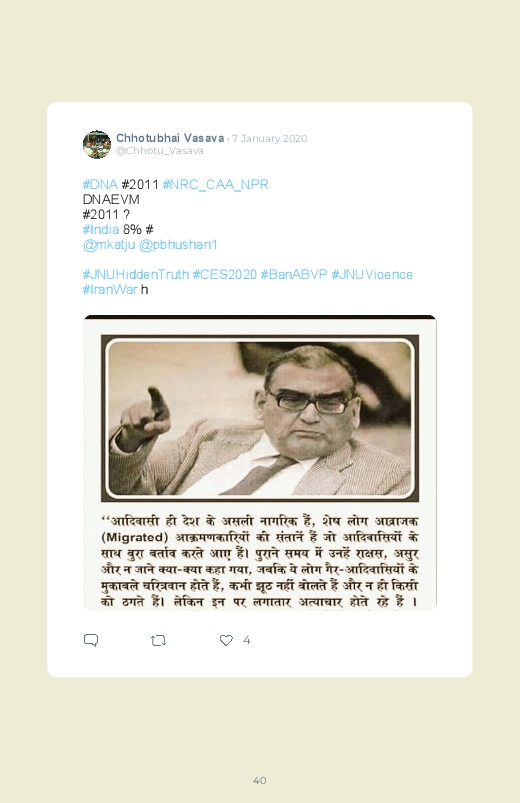
Task: Click the @Chhotu_Vasava handle
Action: coord(160,151)
